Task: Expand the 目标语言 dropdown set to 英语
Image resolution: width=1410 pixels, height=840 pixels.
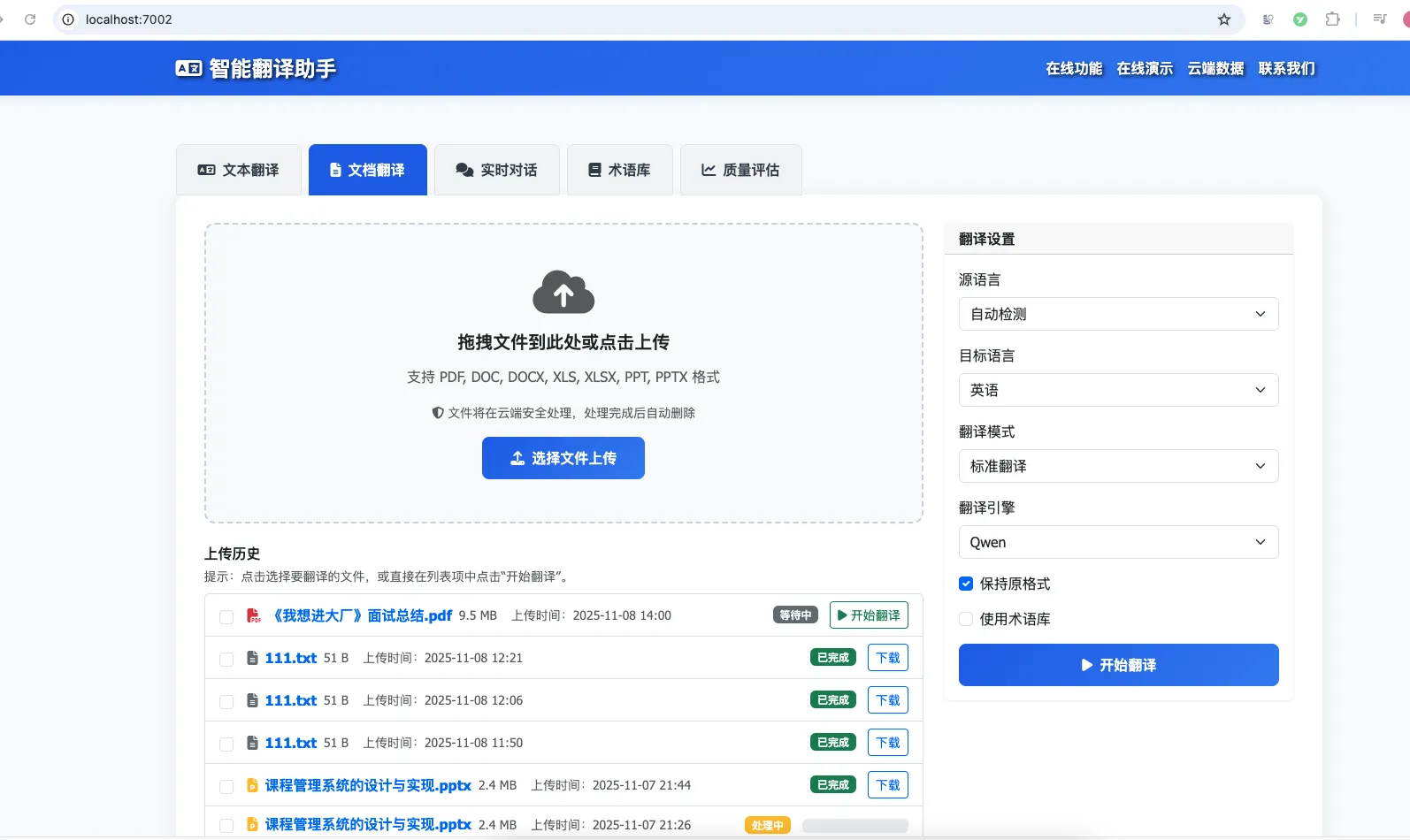Action: [1118, 390]
